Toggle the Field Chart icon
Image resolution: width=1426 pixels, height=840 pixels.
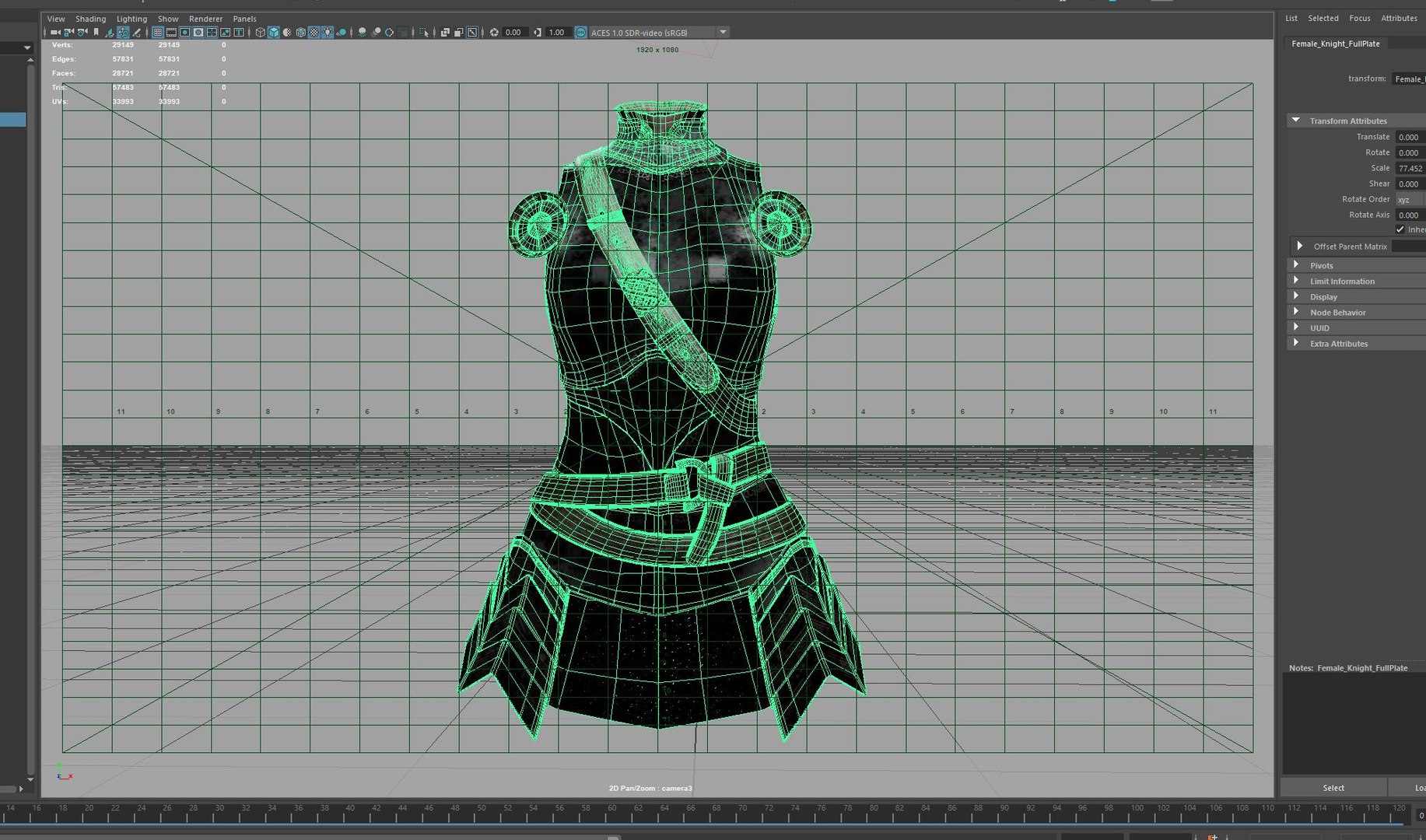(212, 32)
